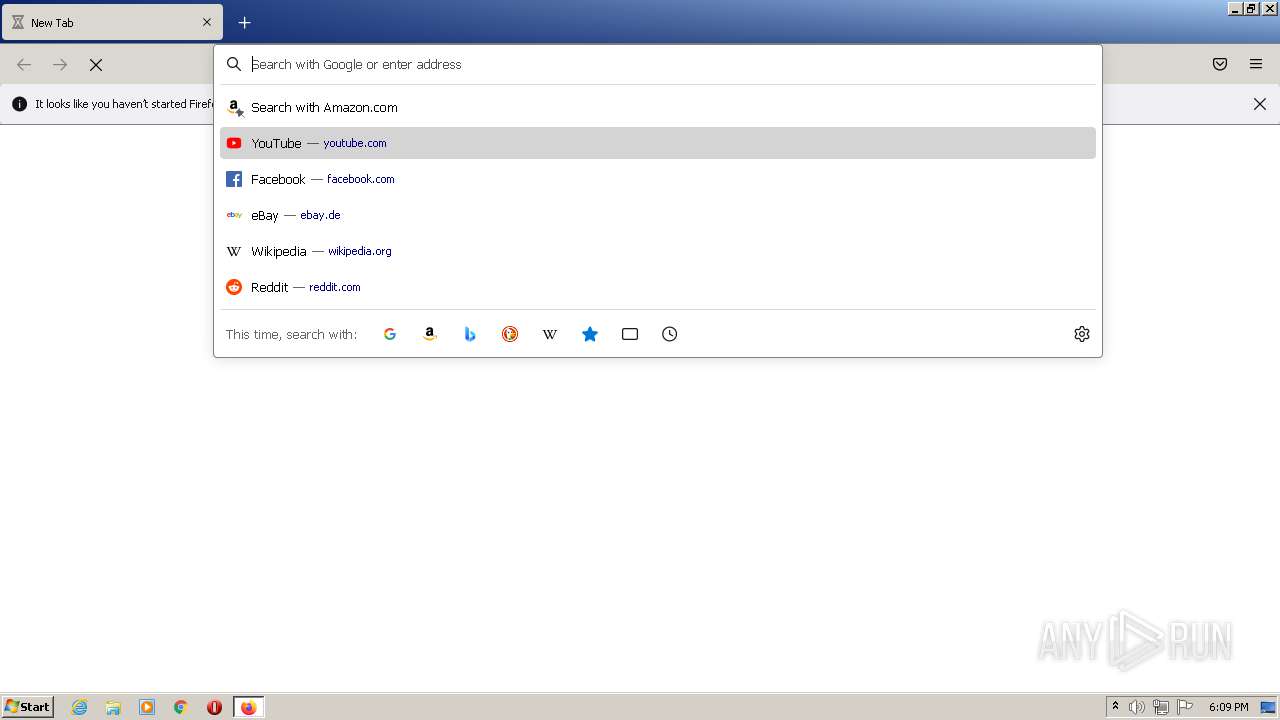Screen dimensions: 1280x720
Task: Launch Chrome from taskbar
Action: click(181, 707)
